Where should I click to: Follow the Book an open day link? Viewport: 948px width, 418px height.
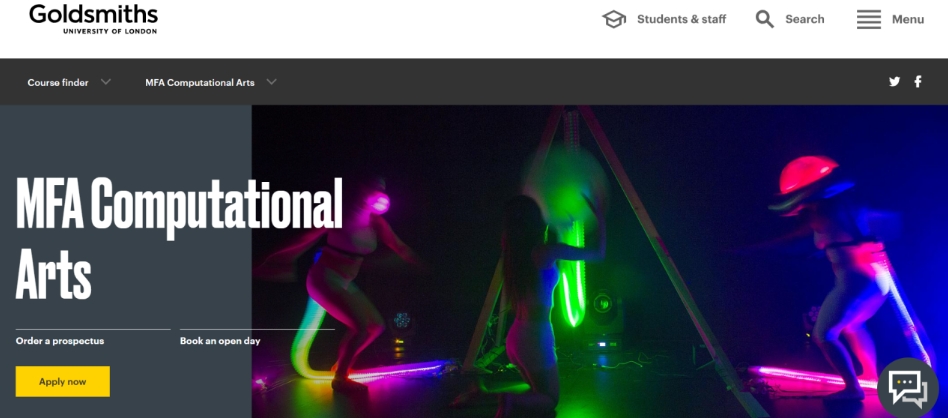tap(220, 341)
